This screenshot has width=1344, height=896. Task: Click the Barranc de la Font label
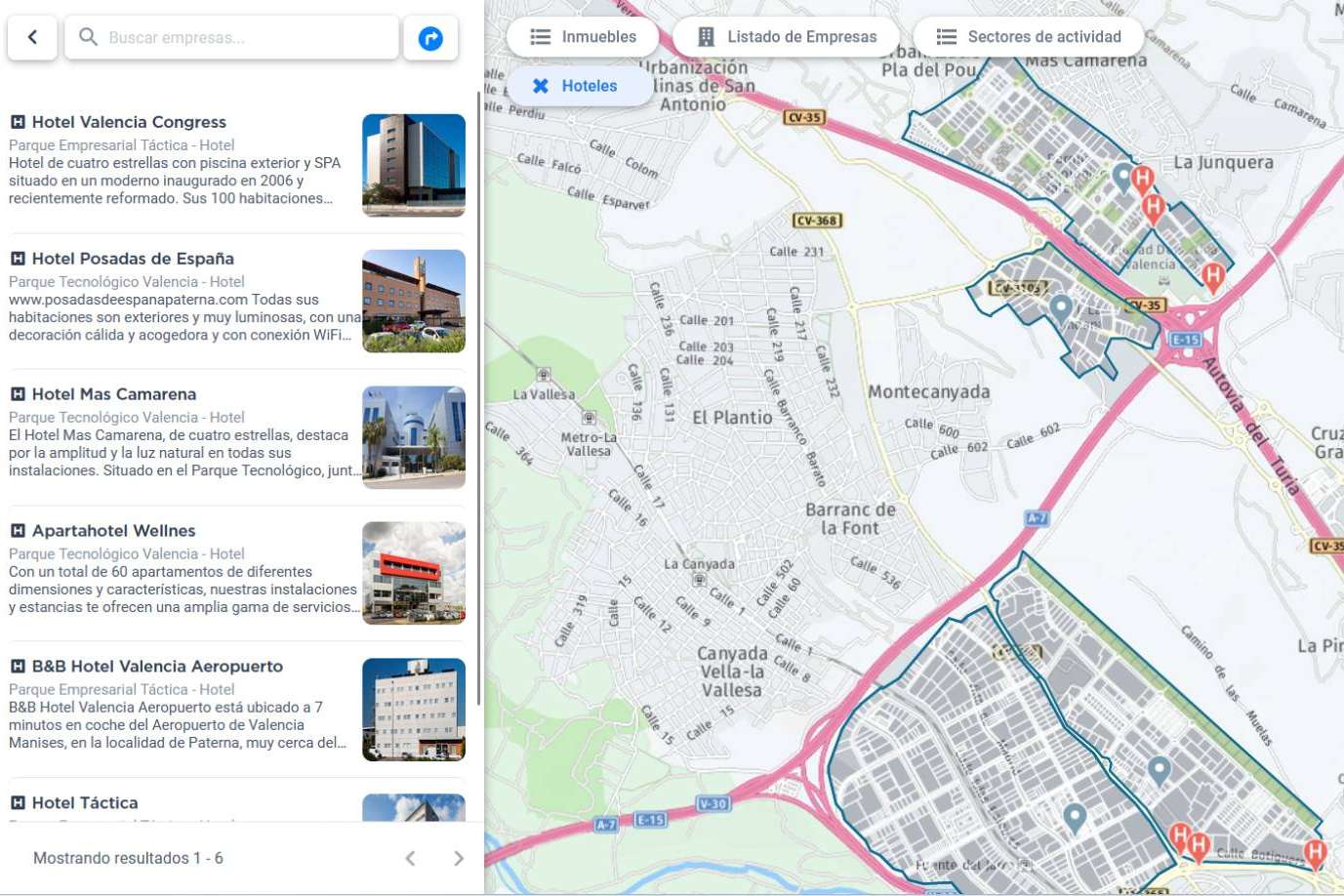coord(850,519)
